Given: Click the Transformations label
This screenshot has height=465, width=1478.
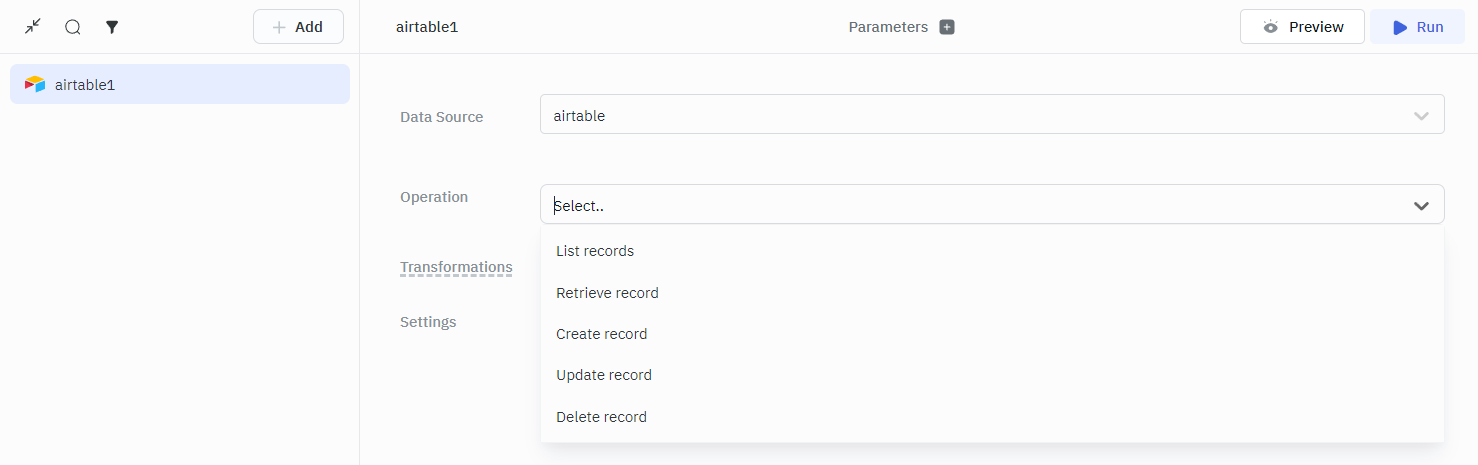Looking at the screenshot, I should point(456,267).
